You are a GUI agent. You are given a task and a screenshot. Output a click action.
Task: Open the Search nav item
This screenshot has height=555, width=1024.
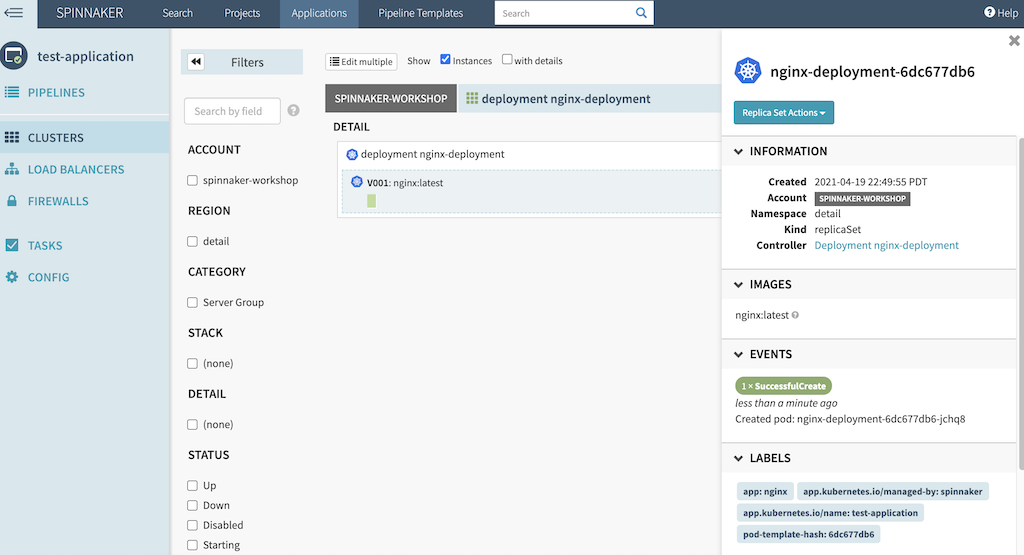click(178, 13)
